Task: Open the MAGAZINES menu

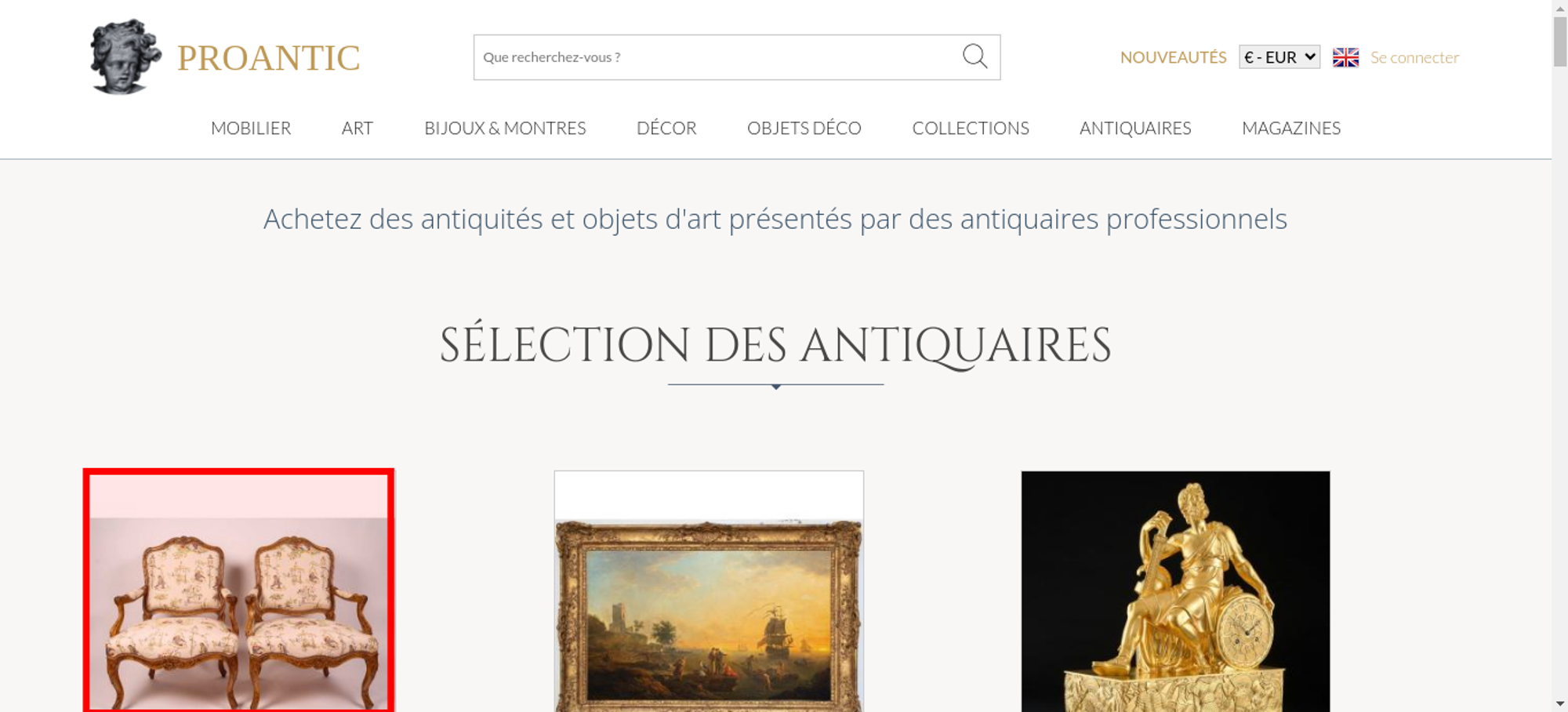Action: [x=1291, y=128]
